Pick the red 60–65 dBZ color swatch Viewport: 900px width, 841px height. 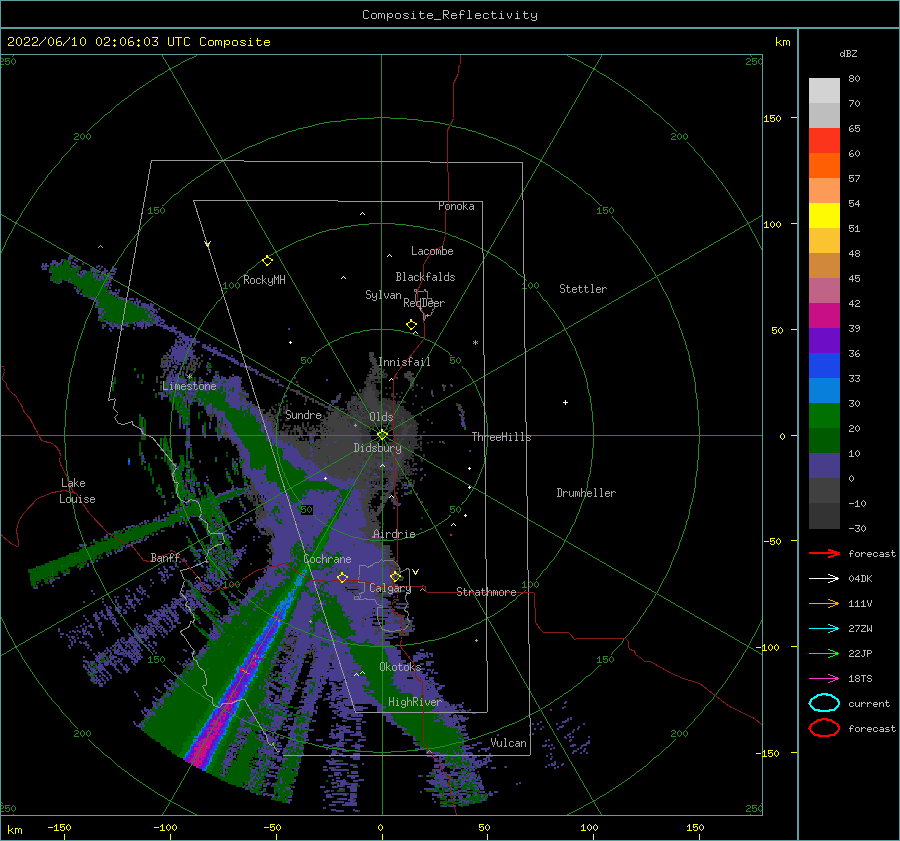pyautogui.click(x=824, y=141)
